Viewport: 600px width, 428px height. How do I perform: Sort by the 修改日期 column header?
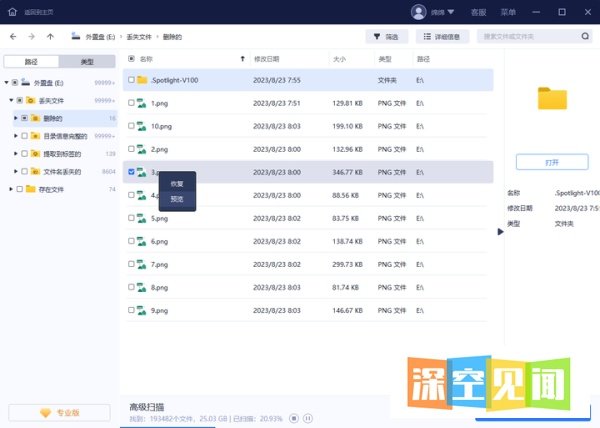pos(267,59)
